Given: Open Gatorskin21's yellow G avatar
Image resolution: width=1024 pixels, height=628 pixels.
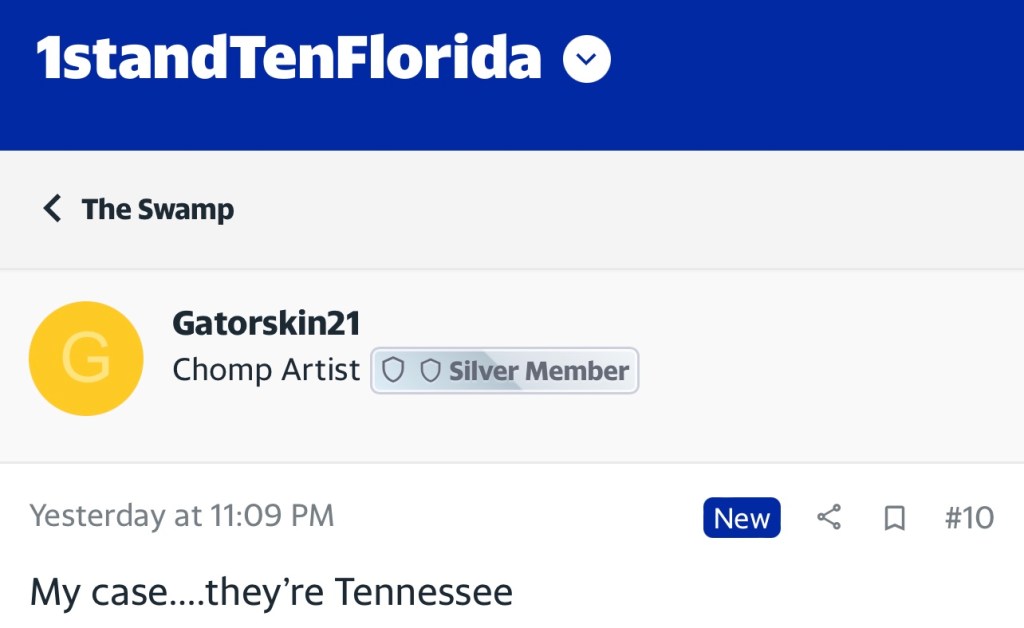Looking at the screenshot, I should tap(86, 359).
